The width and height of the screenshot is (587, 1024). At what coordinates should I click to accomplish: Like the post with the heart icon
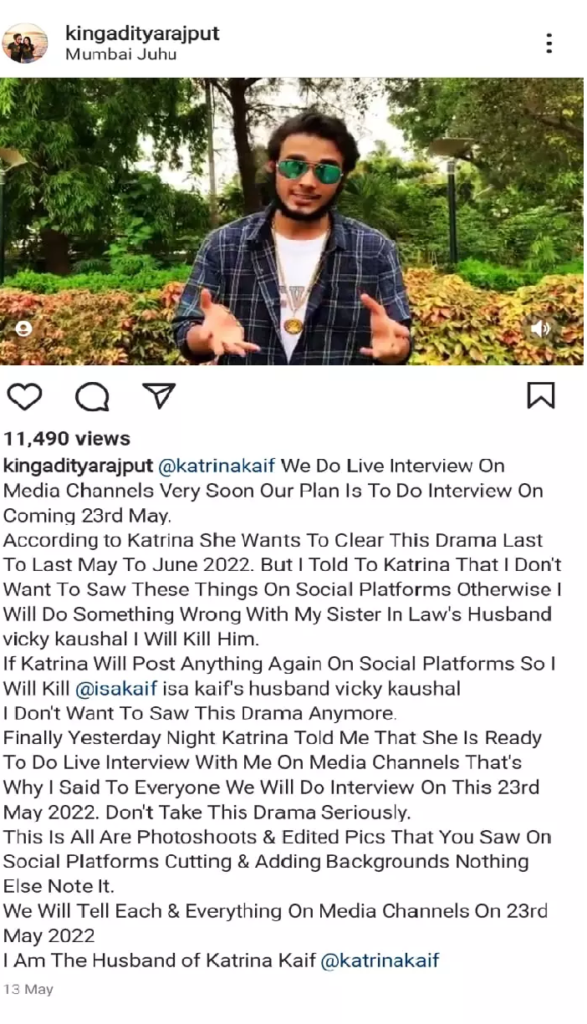(x=24, y=396)
